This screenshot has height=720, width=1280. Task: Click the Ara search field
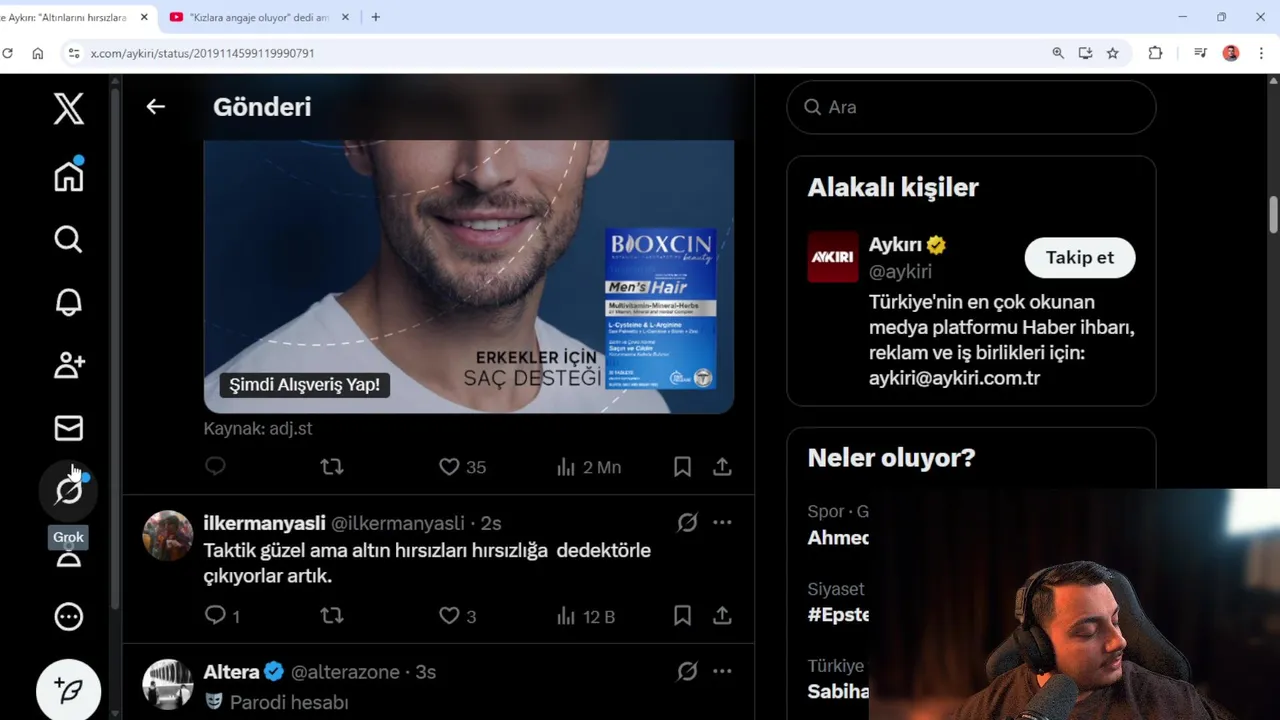971,107
